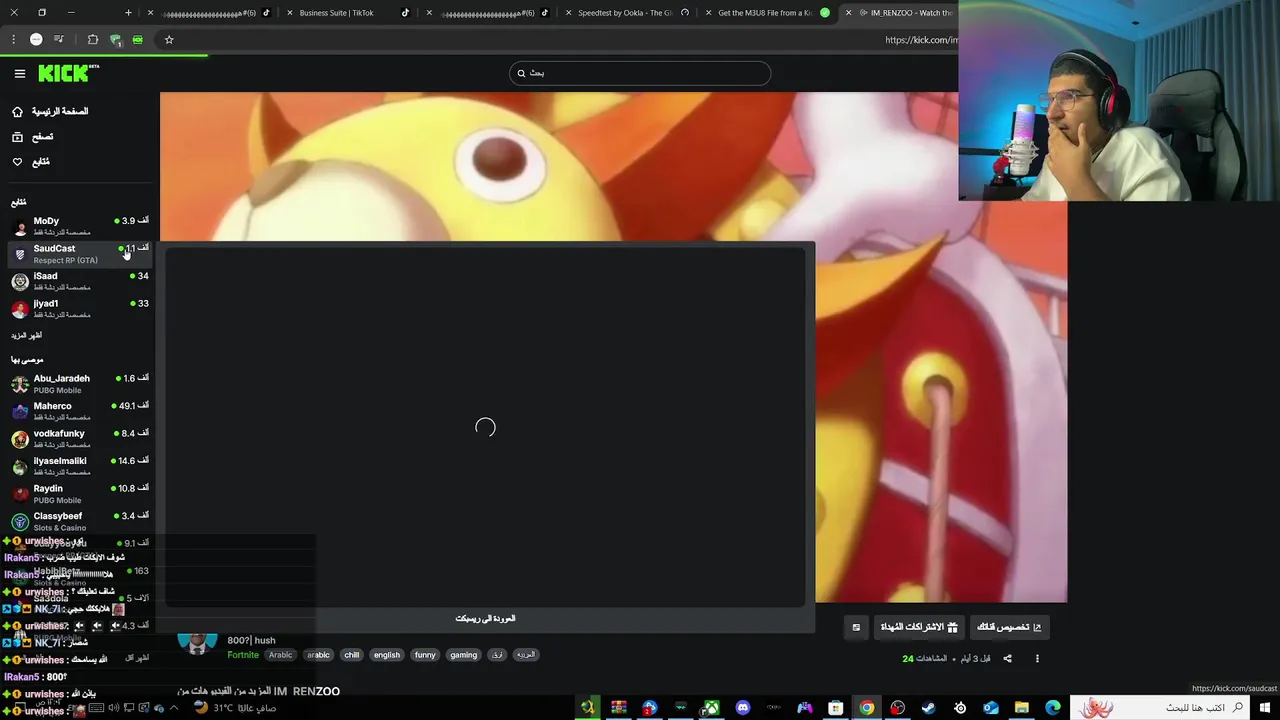Viewport: 1280px width, 720px height.
Task: Expand show more under following list
Action: coord(27,335)
